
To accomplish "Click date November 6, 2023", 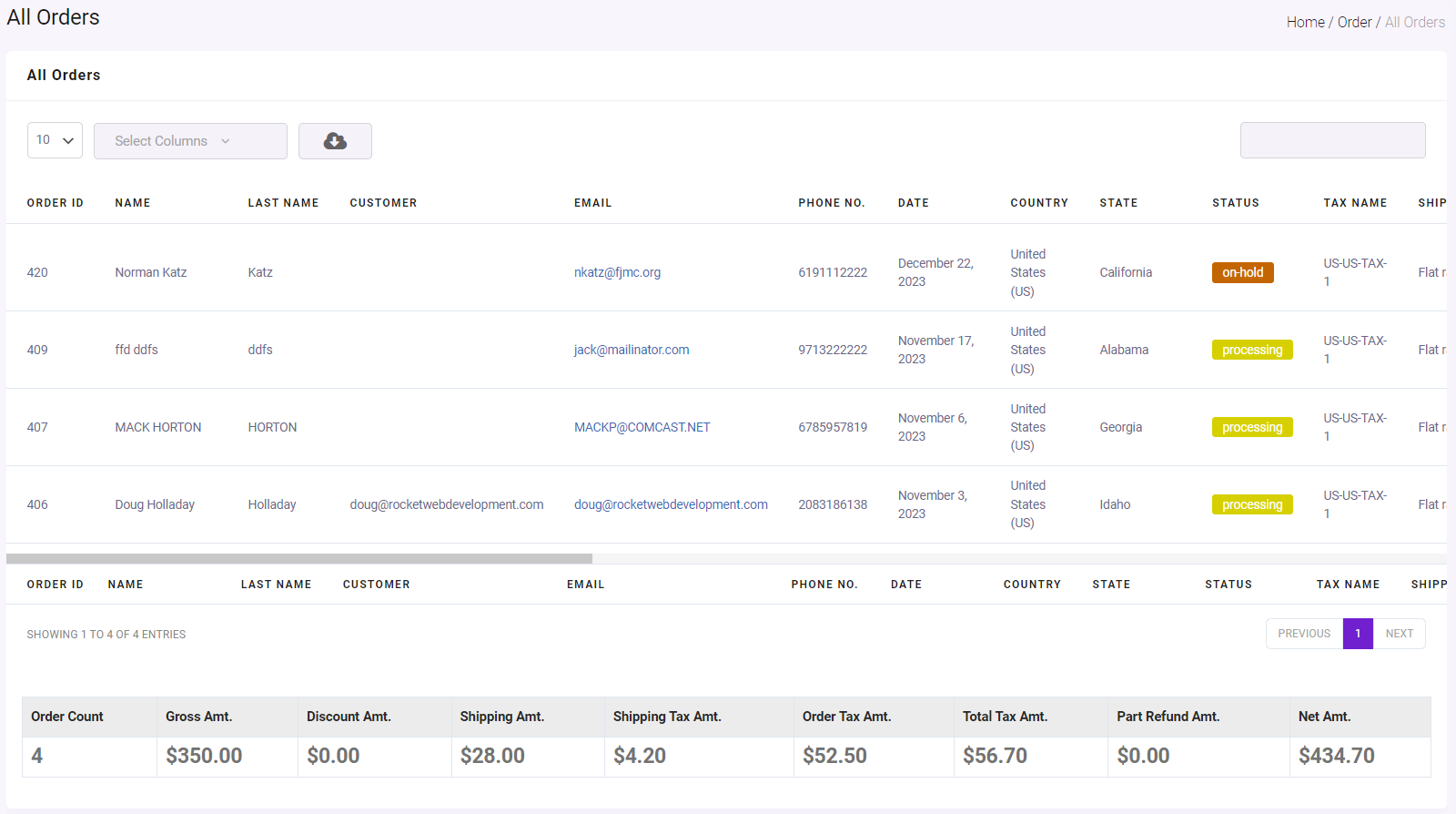I will point(933,427).
